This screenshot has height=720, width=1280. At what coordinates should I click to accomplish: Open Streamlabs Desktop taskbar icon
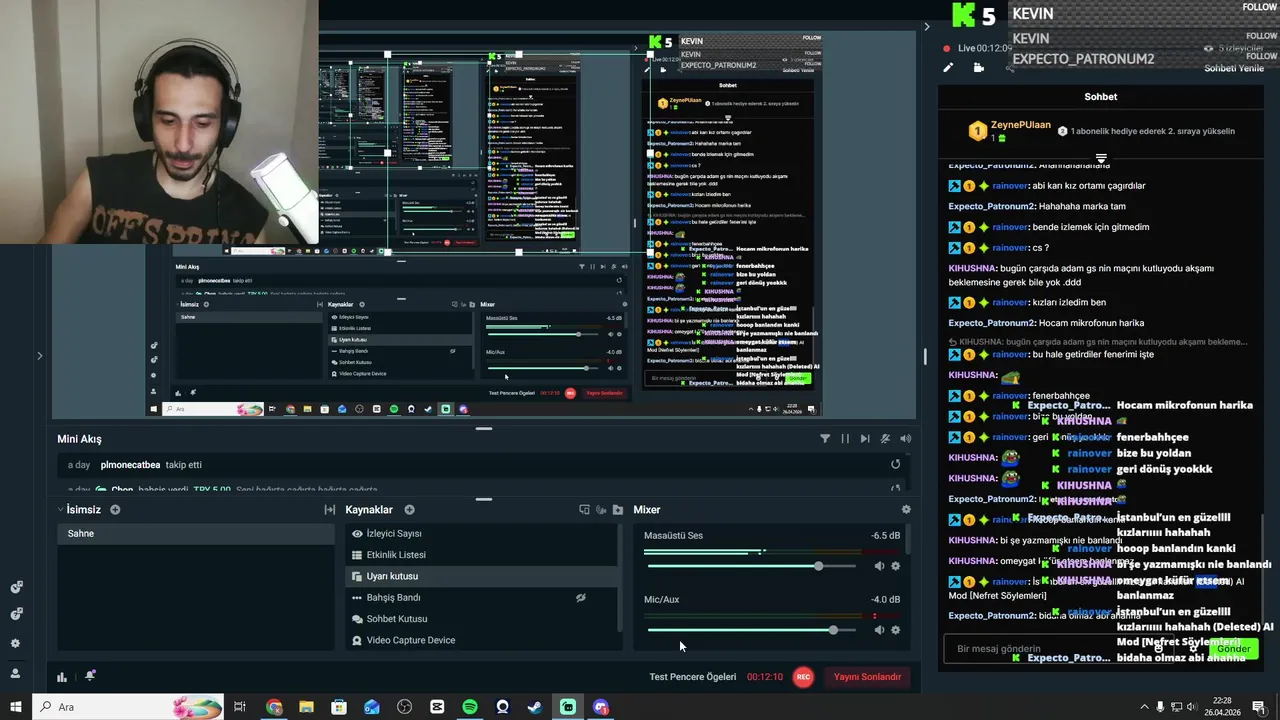tap(568, 707)
